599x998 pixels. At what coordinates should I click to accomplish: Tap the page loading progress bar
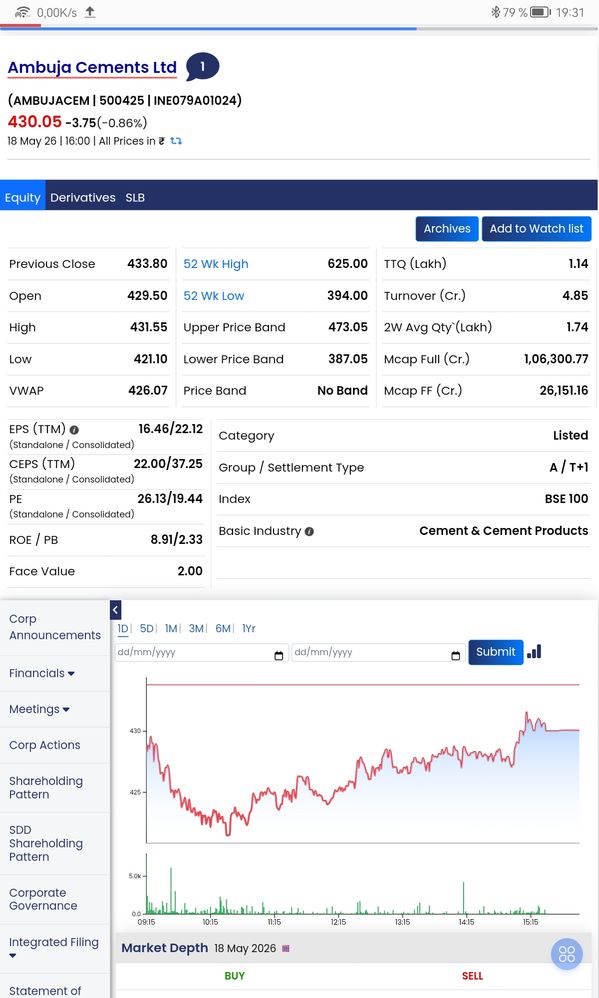(299, 27)
